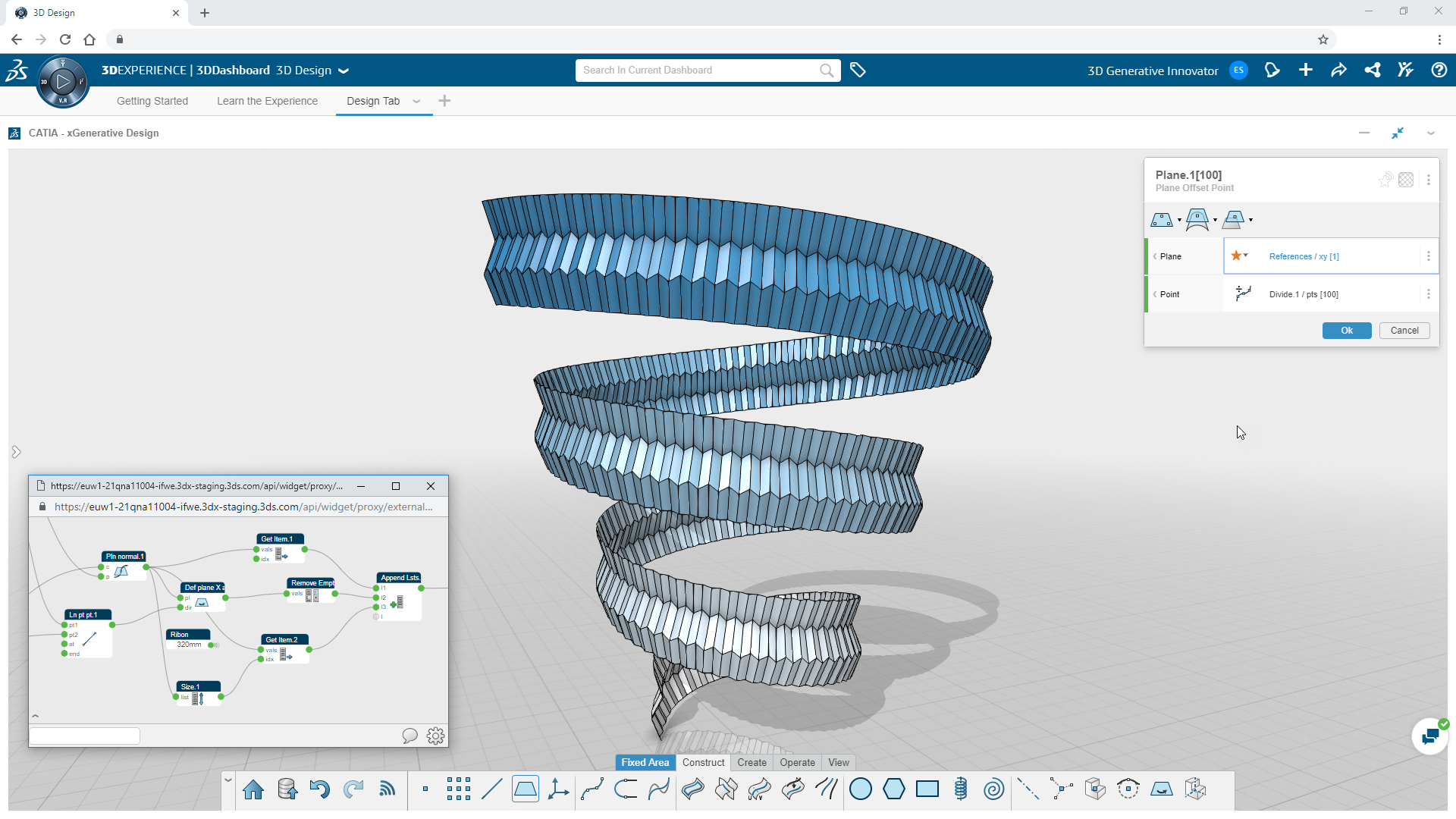
Task: Select the point grid pattern tool
Action: tap(459, 789)
